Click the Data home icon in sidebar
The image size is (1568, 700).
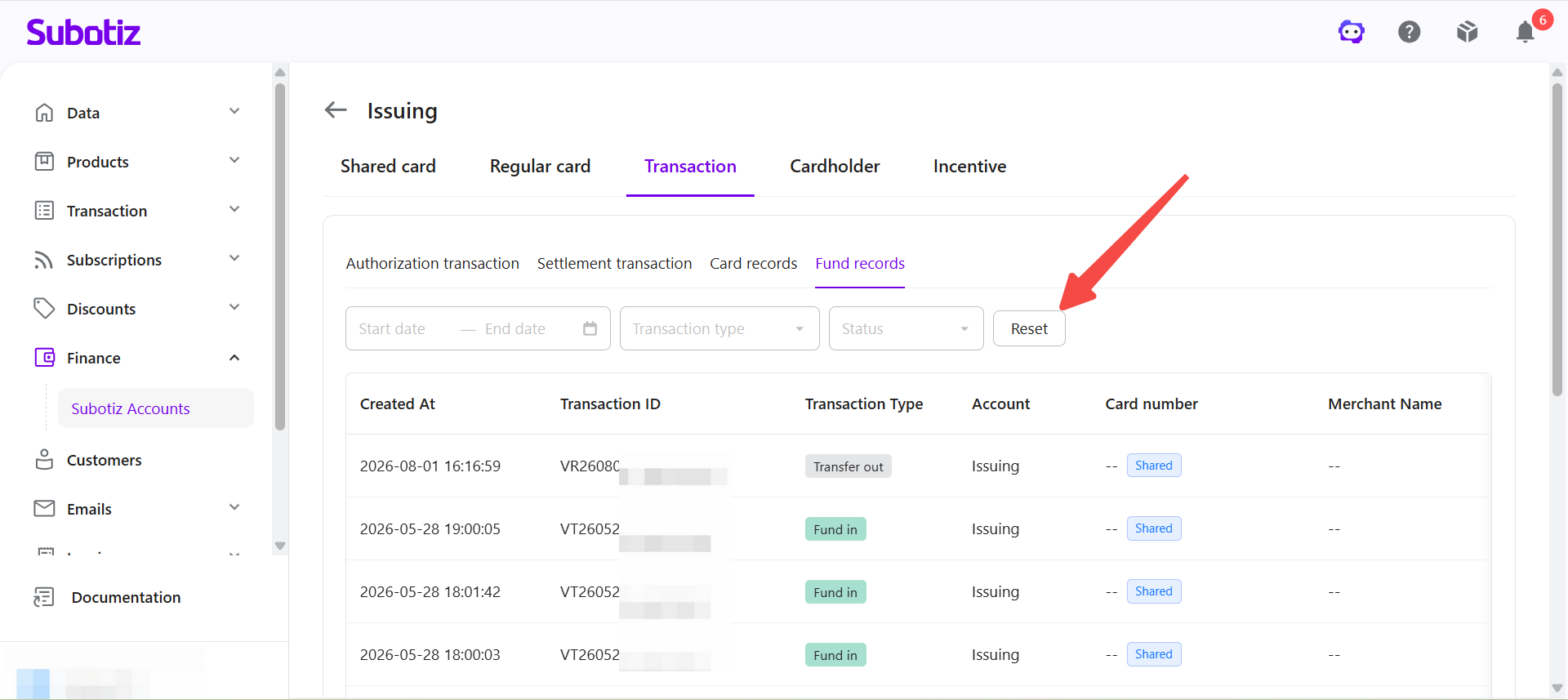(44, 113)
